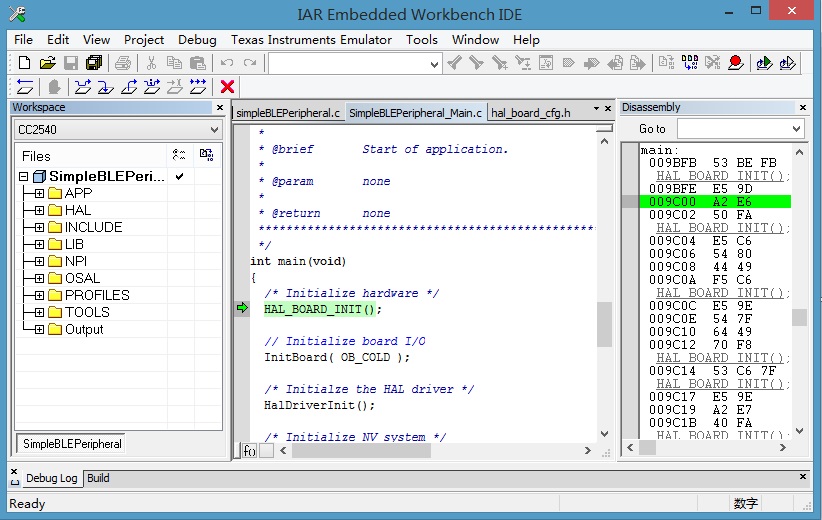Collapse the SimpleBLEPeri project root node
This screenshot has width=822, height=520.
(24, 177)
